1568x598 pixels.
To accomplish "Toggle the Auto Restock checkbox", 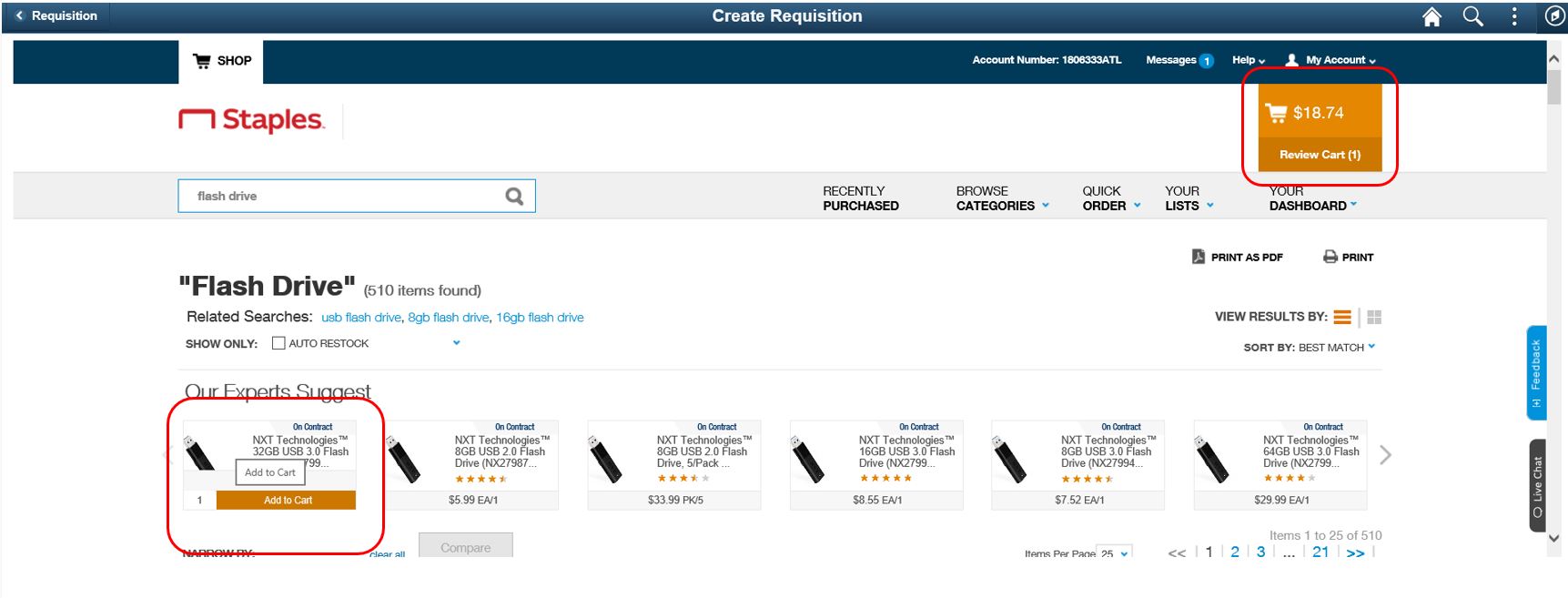I will click(x=278, y=343).
